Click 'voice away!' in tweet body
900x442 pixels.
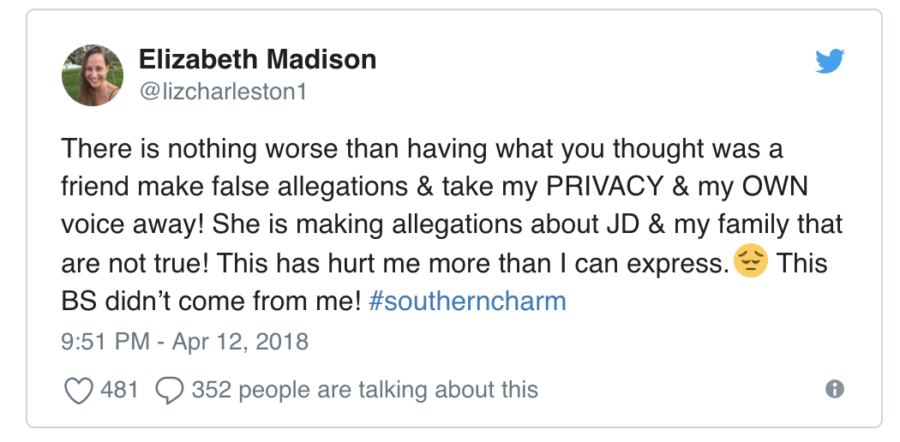tap(133, 226)
